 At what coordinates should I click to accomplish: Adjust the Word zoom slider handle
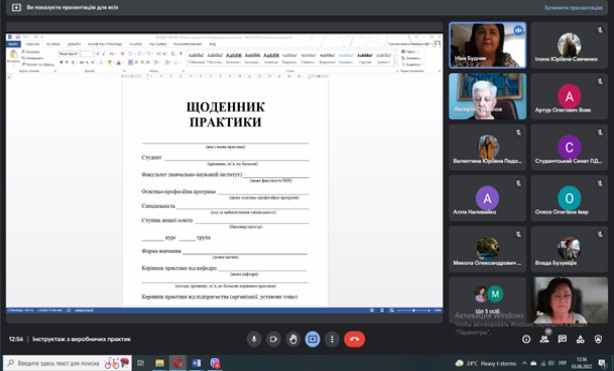[x=414, y=310]
